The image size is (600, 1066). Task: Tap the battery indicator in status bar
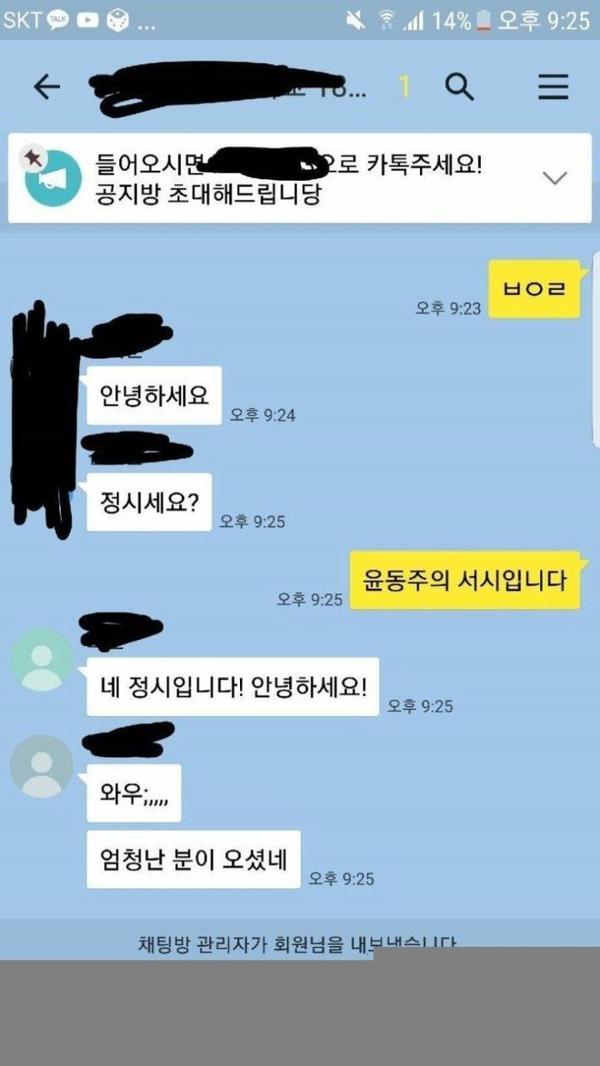click(x=483, y=20)
